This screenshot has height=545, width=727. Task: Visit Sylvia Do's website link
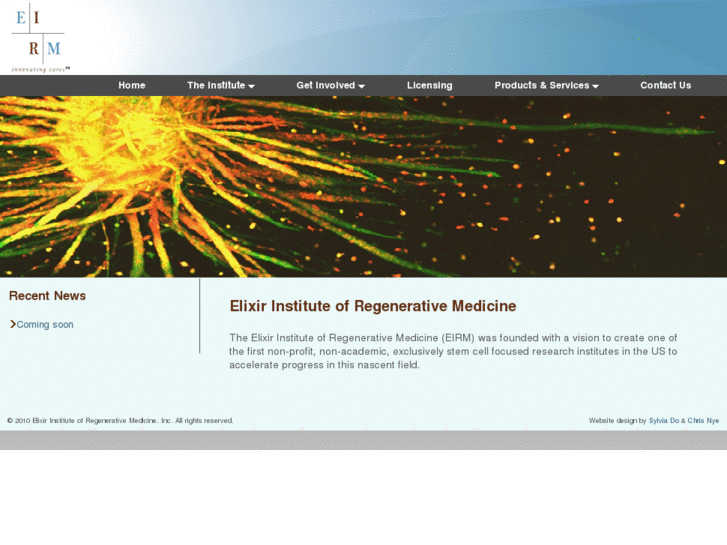pyautogui.click(x=664, y=421)
